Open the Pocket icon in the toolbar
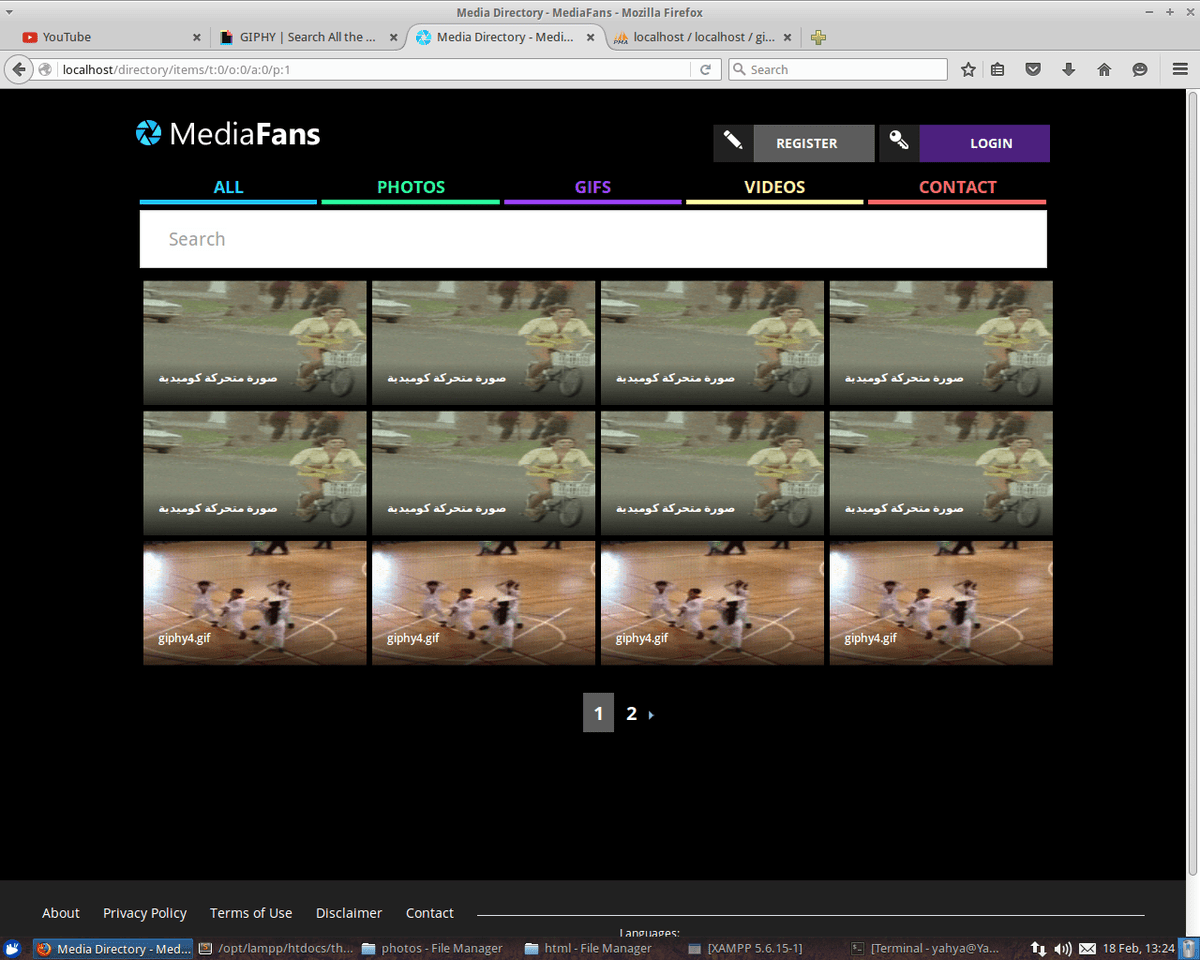The image size is (1200, 960). point(1034,70)
